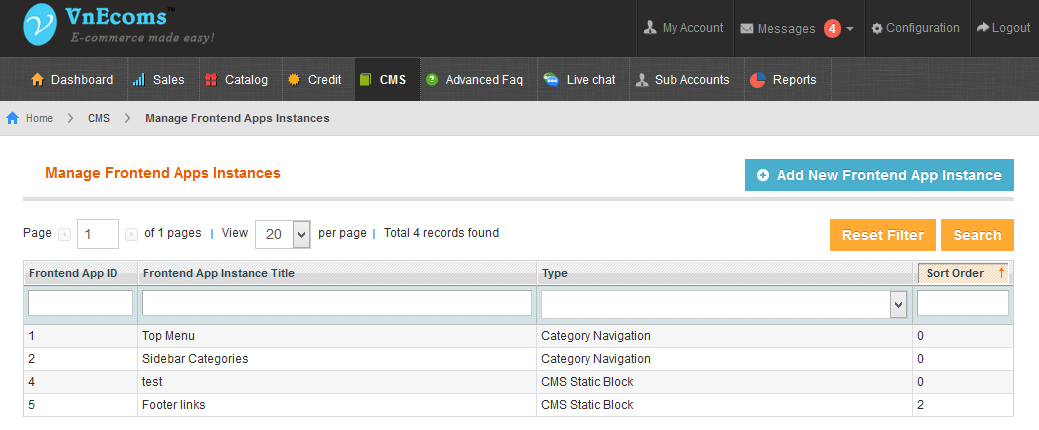Click the Reports pie chart icon

758,80
